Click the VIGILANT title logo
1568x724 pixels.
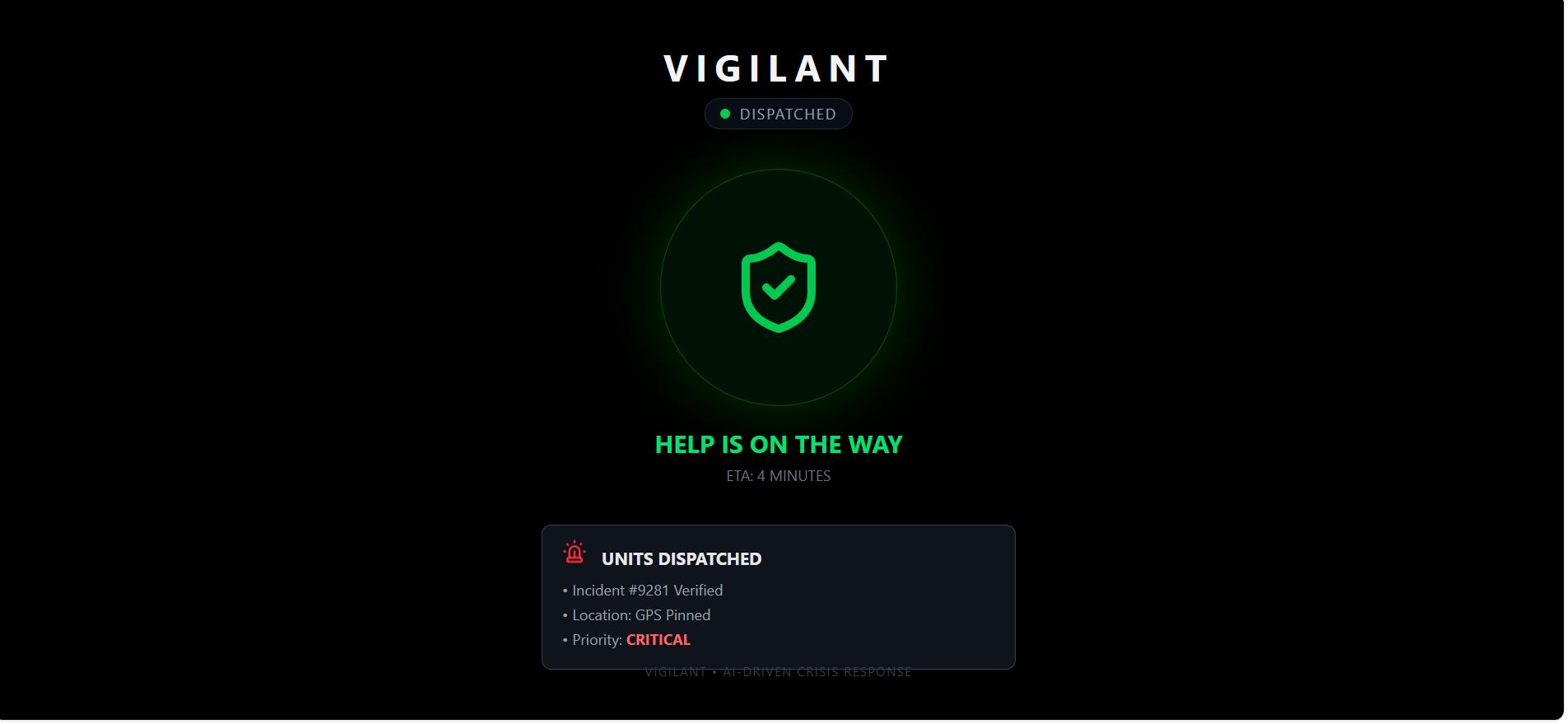point(778,68)
